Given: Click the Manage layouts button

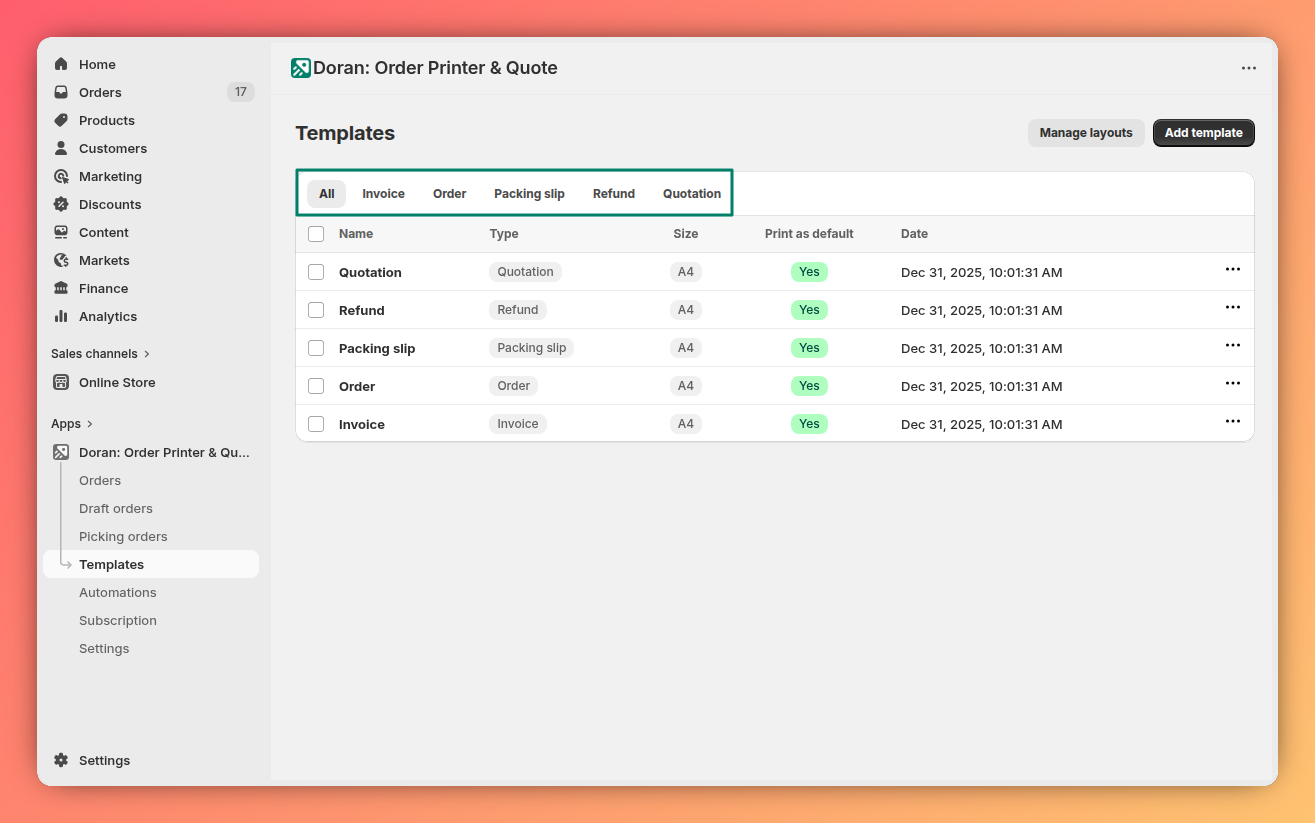Looking at the screenshot, I should (1086, 133).
